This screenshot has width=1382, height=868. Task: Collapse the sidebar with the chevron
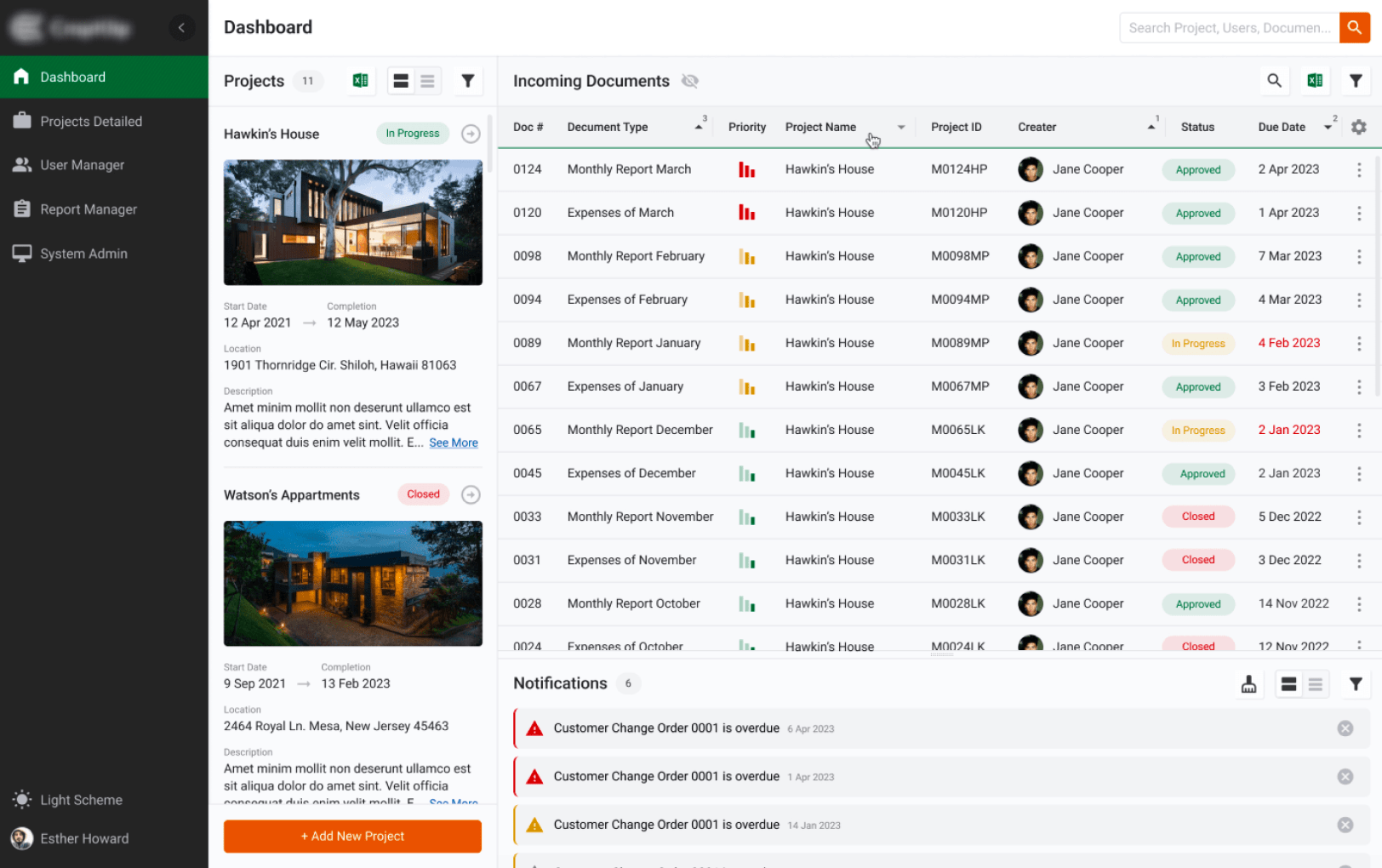(x=182, y=27)
